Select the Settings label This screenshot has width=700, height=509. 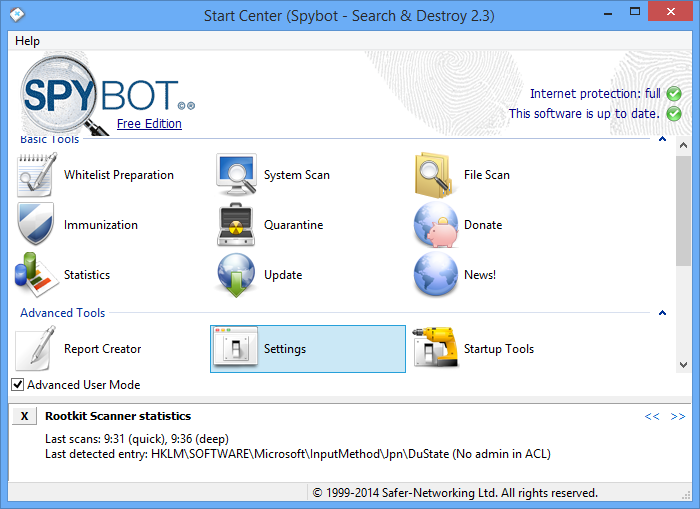pyautogui.click(x=285, y=349)
